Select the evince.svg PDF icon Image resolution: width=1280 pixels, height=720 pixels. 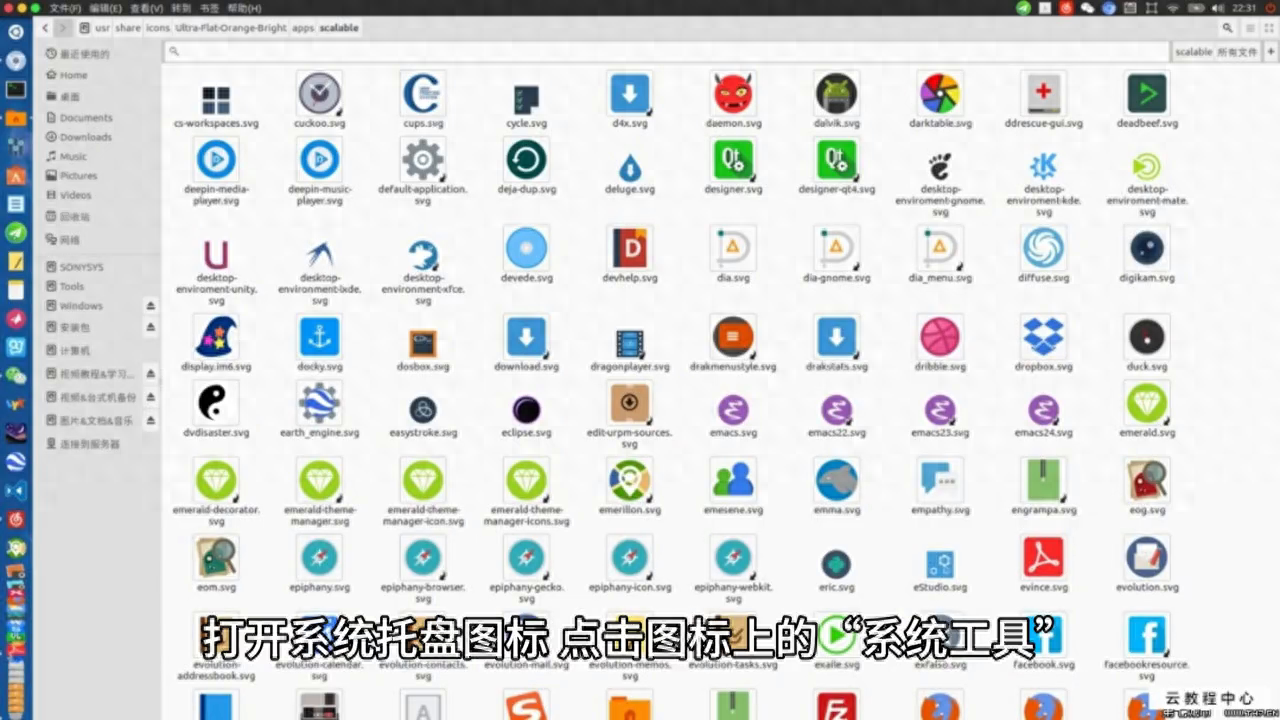1043,558
